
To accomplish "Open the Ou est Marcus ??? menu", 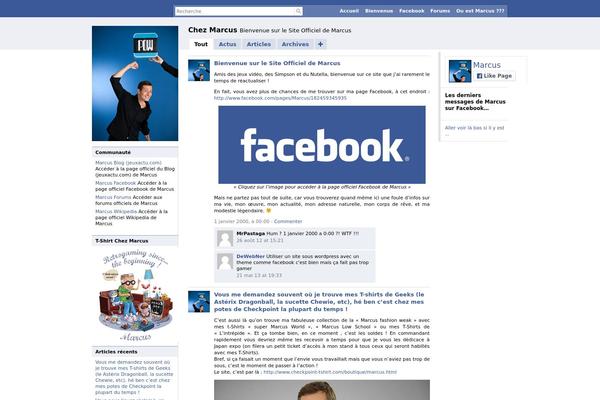I will tap(480, 11).
